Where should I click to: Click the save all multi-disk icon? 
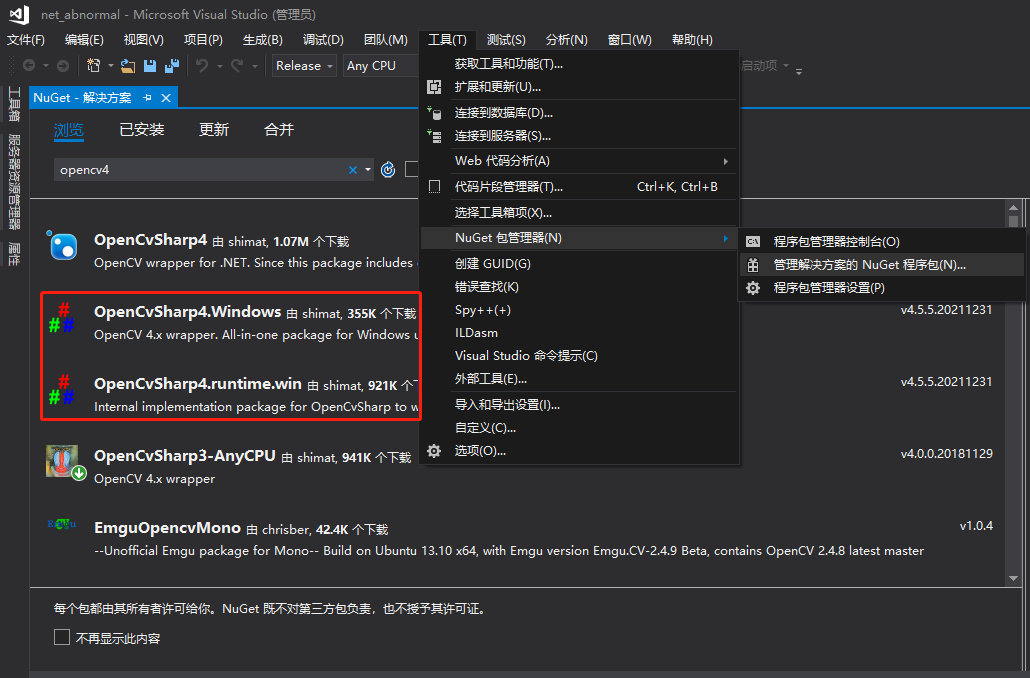(171, 66)
